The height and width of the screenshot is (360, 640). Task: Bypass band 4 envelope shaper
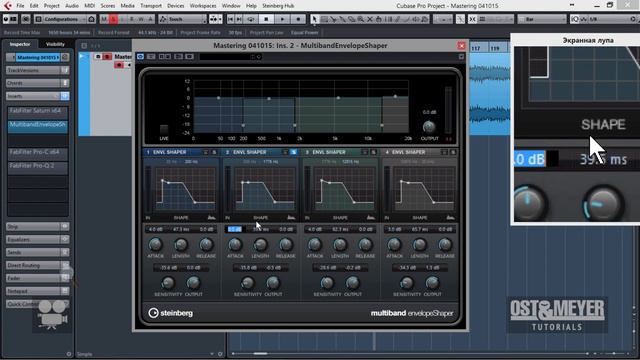point(444,152)
